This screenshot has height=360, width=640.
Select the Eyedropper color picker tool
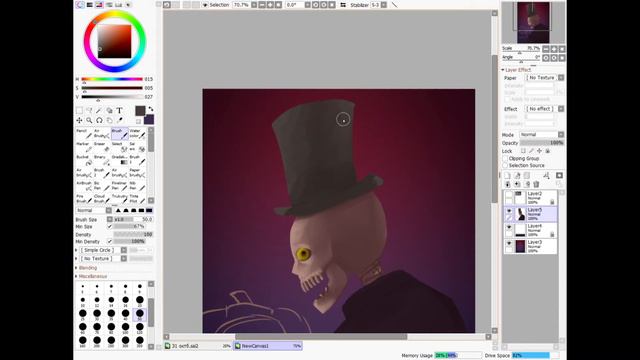(x=119, y=120)
